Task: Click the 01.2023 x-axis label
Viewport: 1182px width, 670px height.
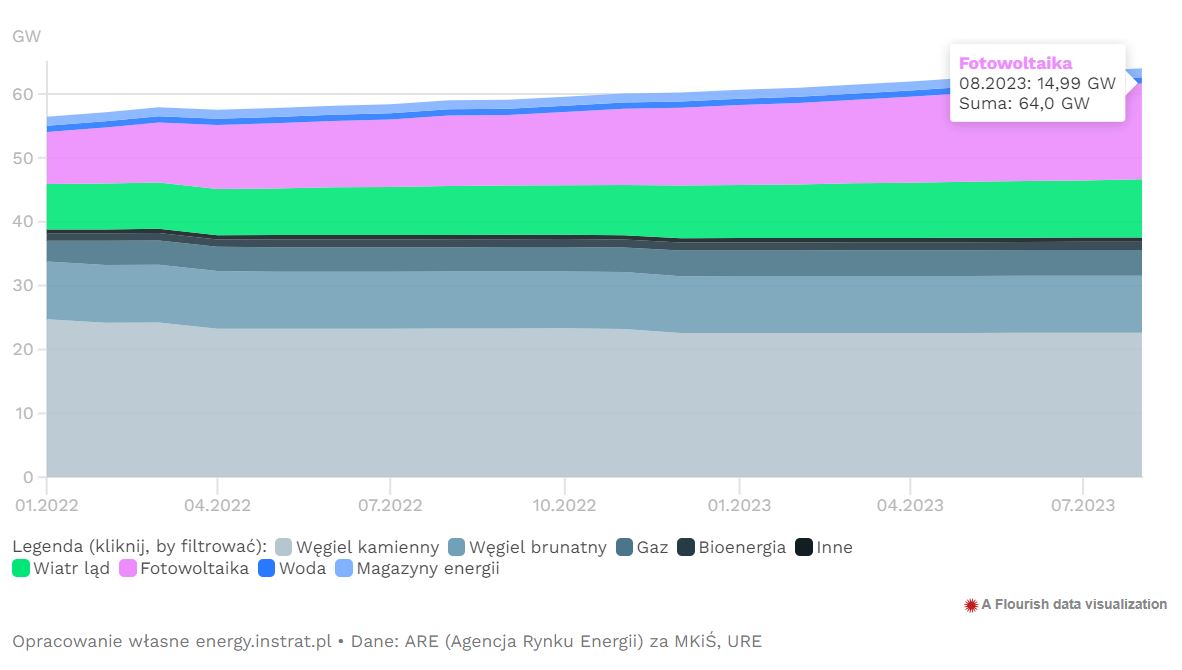Action: 738,506
